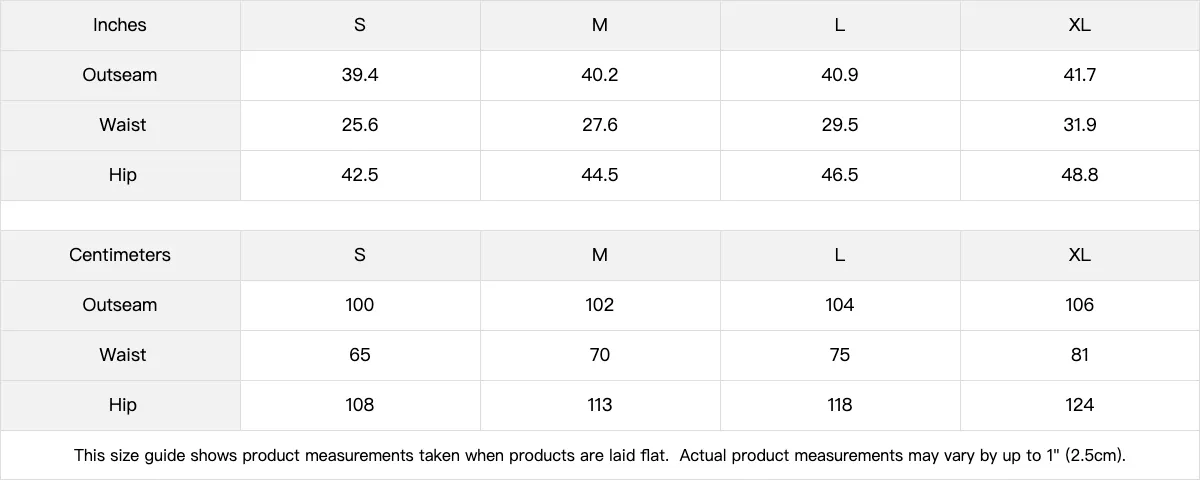Click the 100 outseam centimeter value
This screenshot has height=480, width=1200.
click(x=360, y=305)
